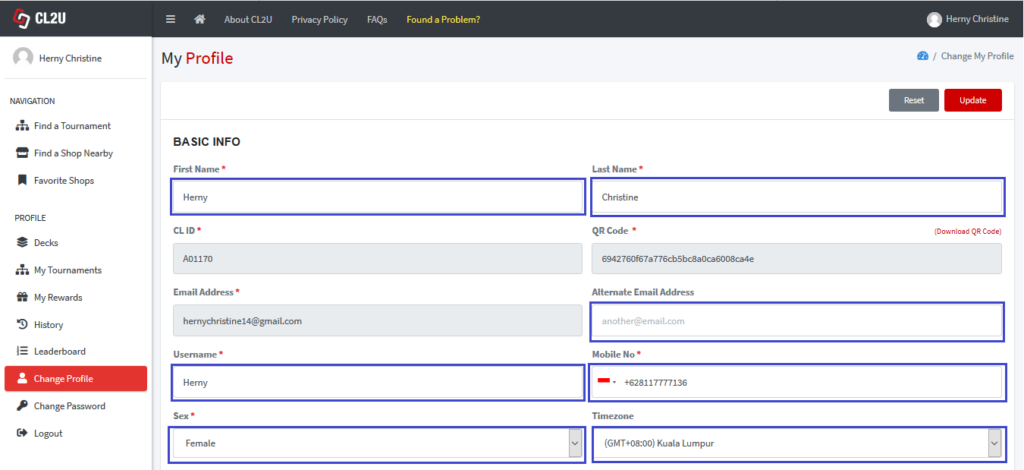The width and height of the screenshot is (1024, 470).
Task: Click the Find a Shop Nearby store icon
Action: click(22, 153)
